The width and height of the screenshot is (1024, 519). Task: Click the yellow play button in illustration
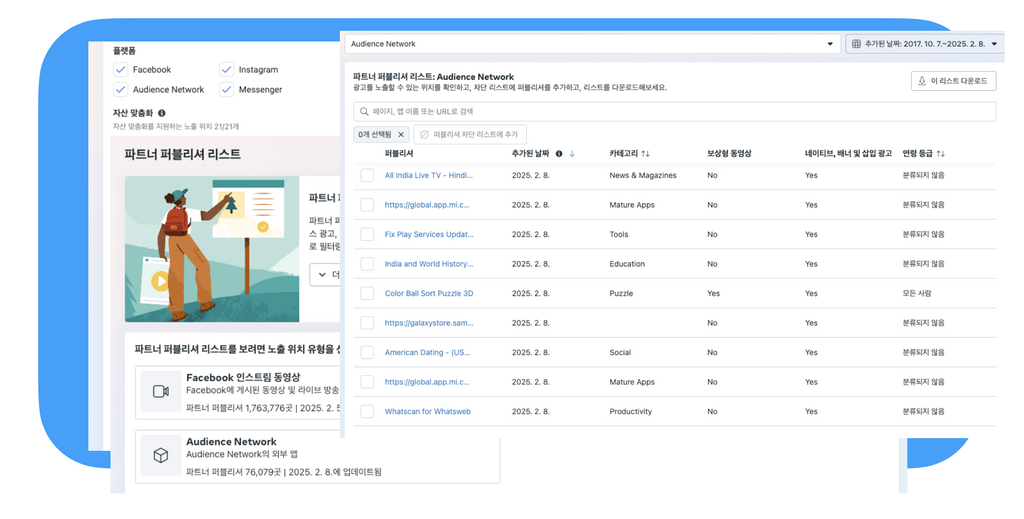tap(161, 282)
